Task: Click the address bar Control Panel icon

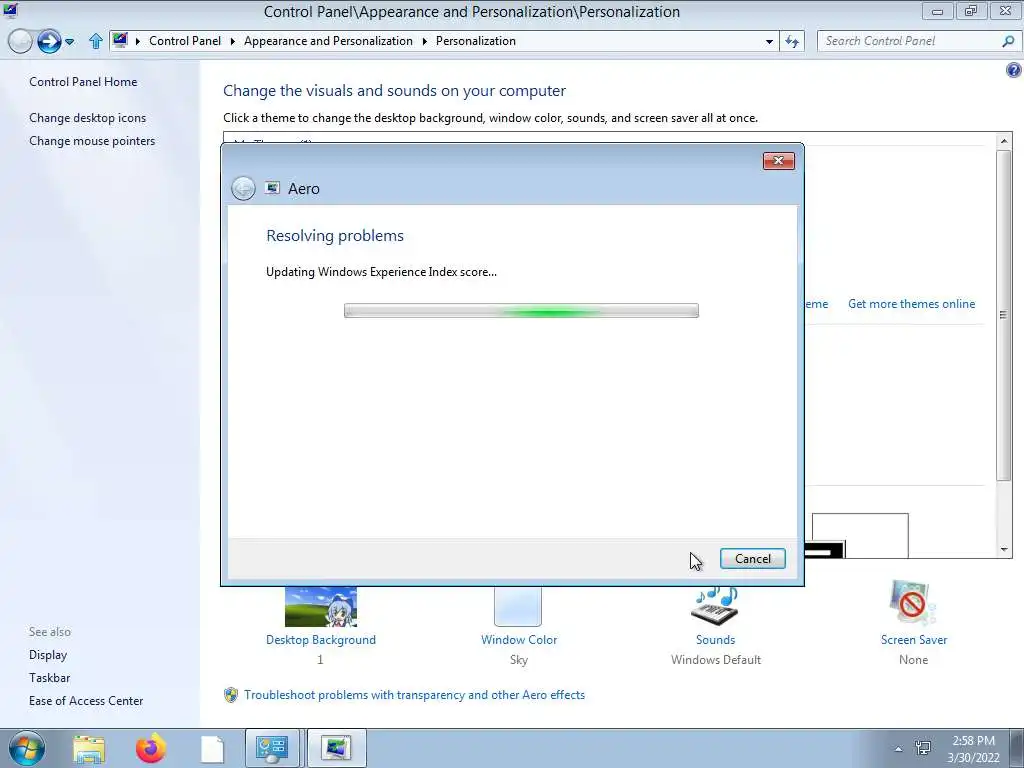Action: point(120,40)
